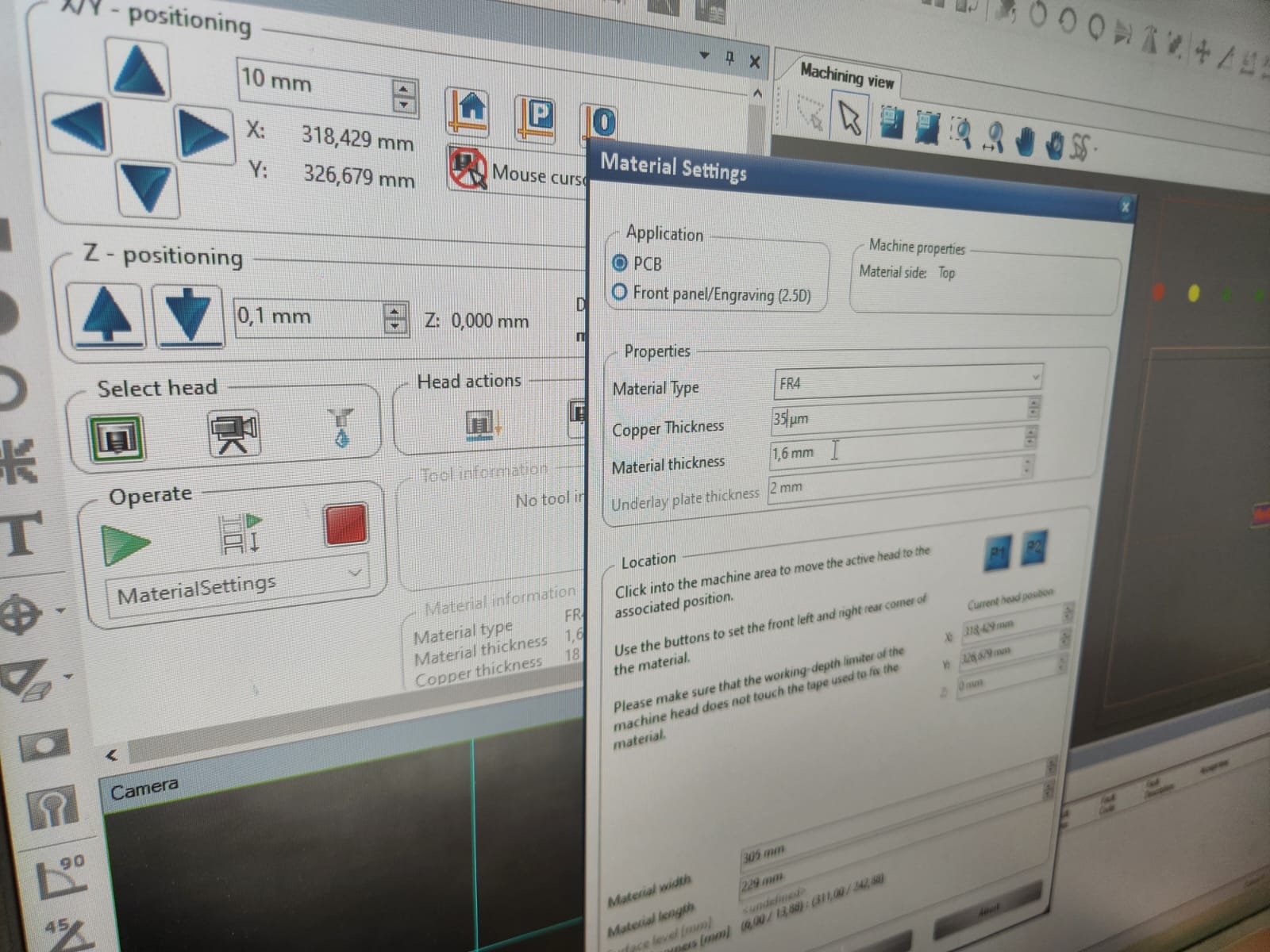
Task: Open the MaterialSettings dropdown in Operate
Action: tap(238, 587)
